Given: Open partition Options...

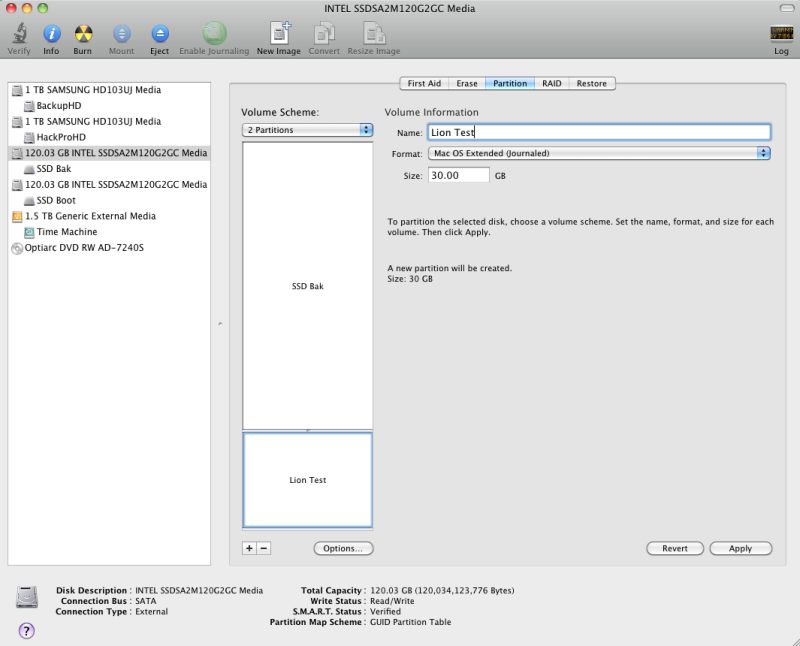Looking at the screenshot, I should click(x=343, y=549).
